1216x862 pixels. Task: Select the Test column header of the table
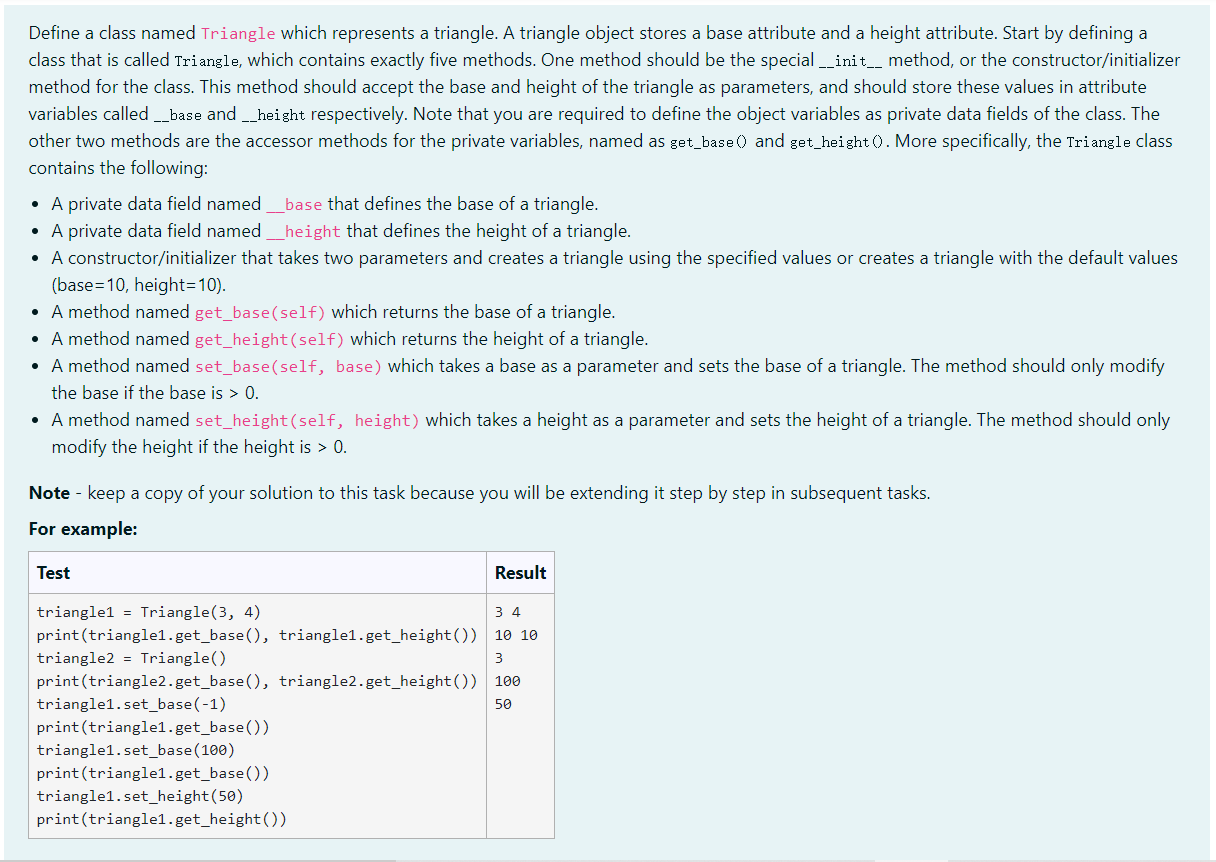point(52,572)
